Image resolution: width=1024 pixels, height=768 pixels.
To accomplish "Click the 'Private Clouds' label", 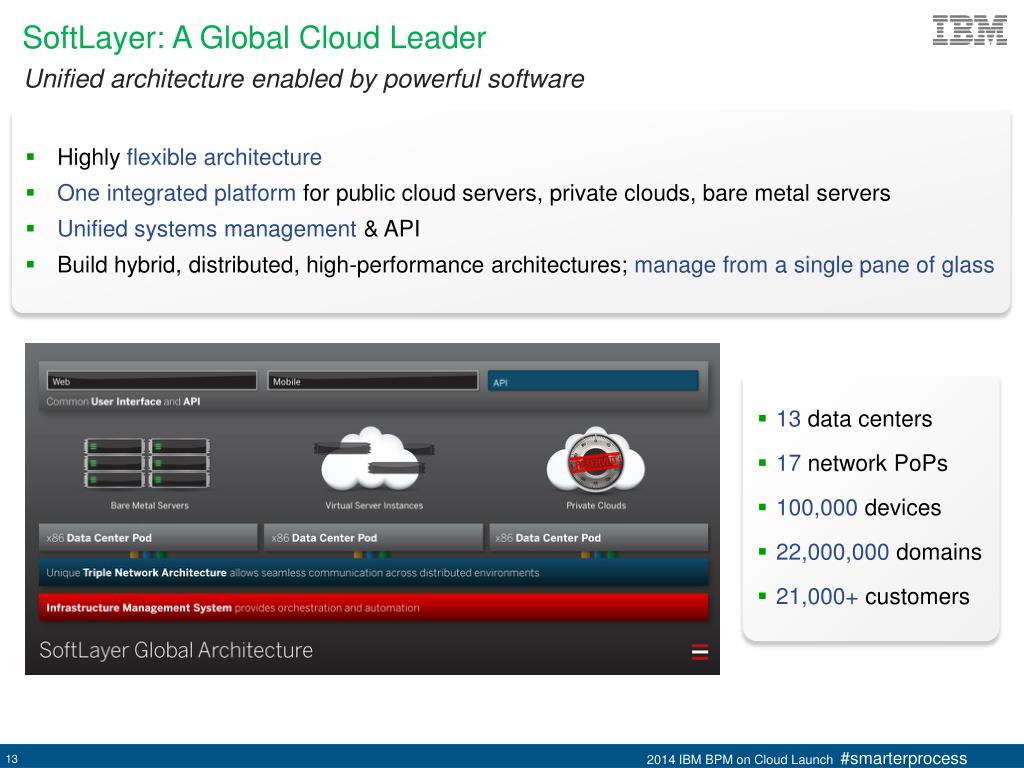I will [596, 505].
